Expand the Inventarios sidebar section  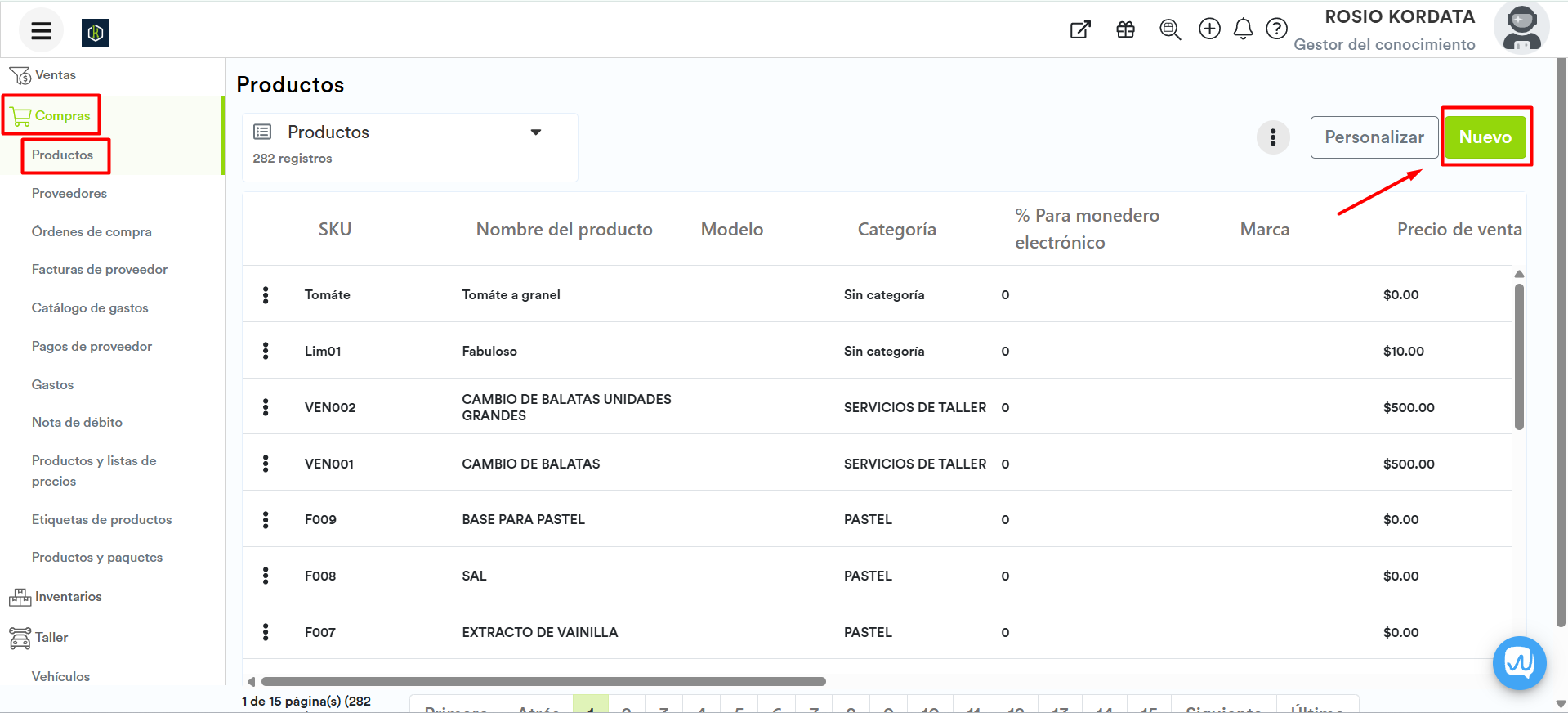[x=68, y=597]
